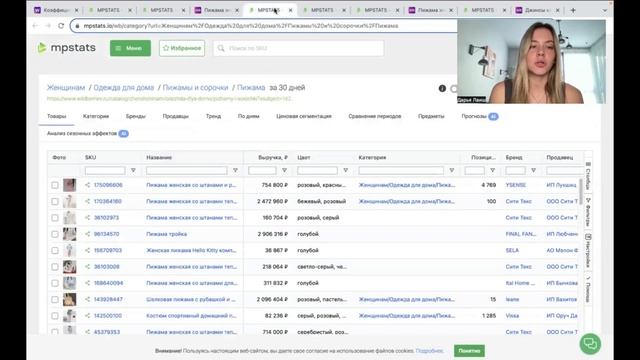Click the info icon near the breadcrumb
This screenshot has height=360, width=640.
pyautogui.click(x=442, y=88)
